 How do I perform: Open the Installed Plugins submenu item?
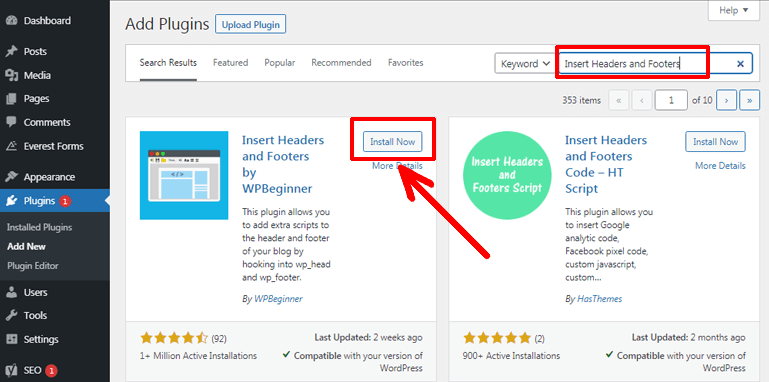40,228
